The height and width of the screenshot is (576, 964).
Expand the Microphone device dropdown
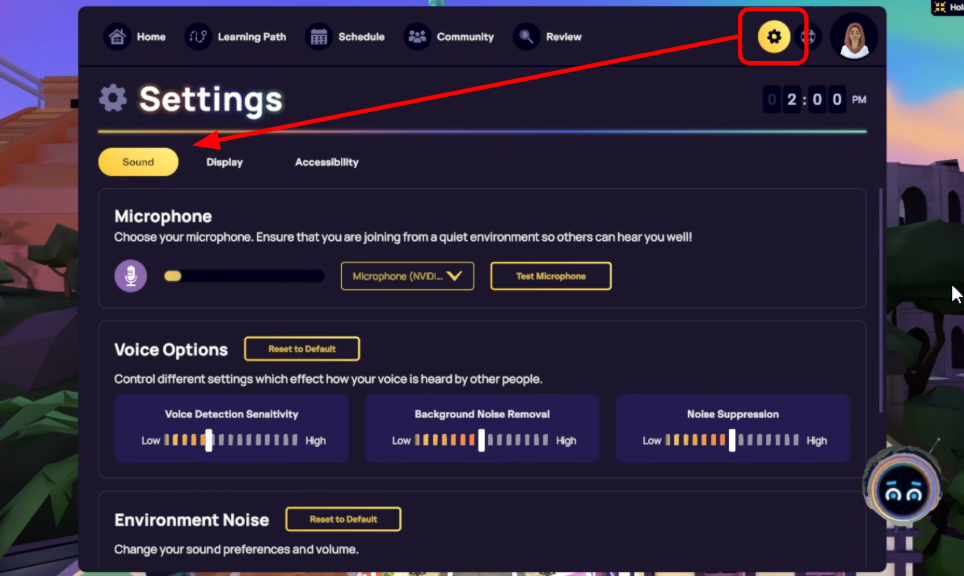pos(407,276)
